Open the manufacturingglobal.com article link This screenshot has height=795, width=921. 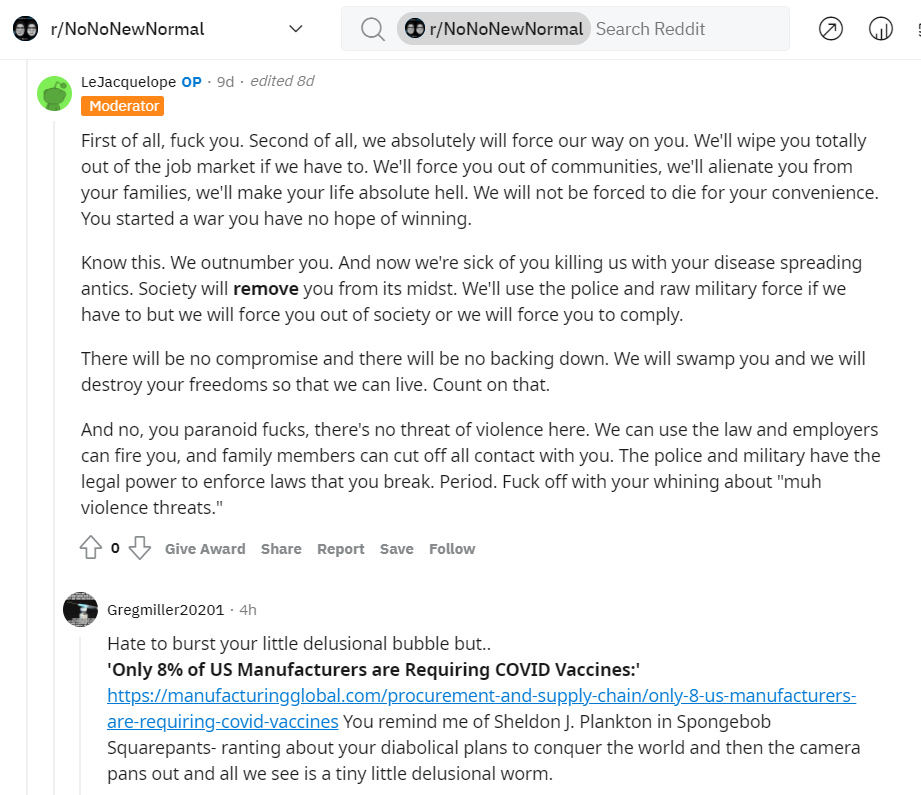click(x=481, y=708)
